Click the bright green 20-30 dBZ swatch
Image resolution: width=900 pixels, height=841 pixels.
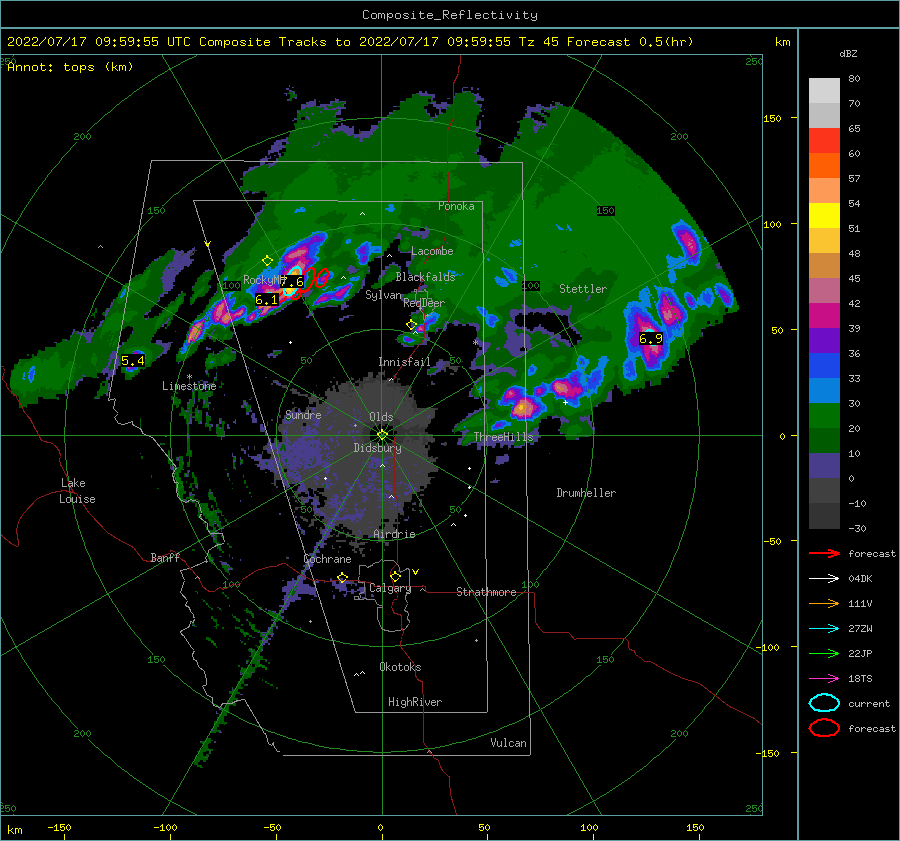click(824, 416)
